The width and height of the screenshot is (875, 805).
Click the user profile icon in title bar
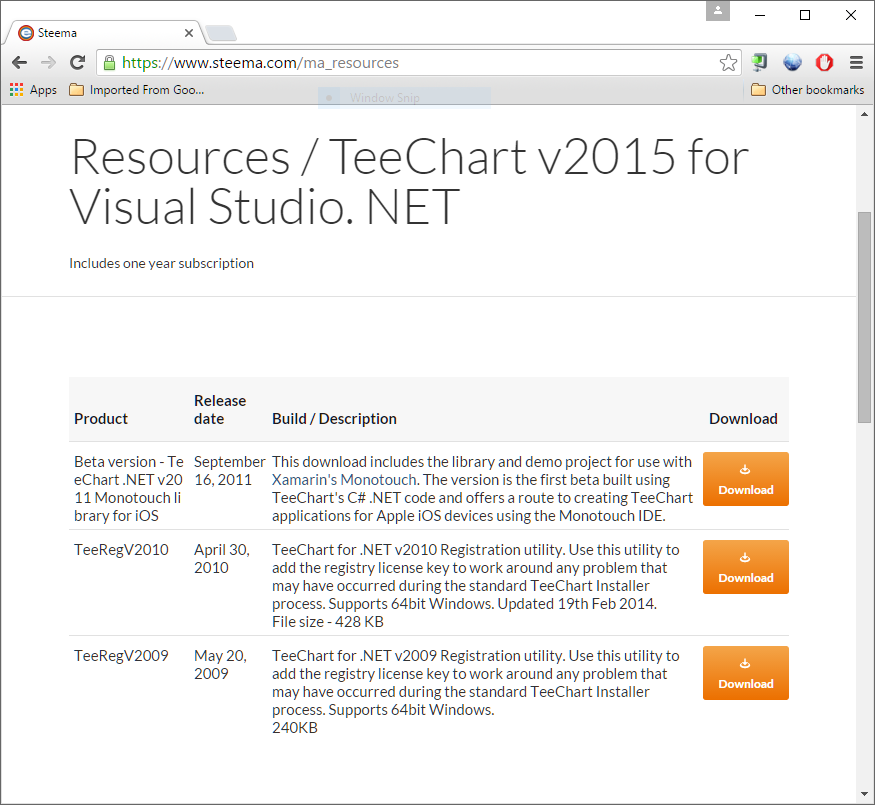click(718, 11)
